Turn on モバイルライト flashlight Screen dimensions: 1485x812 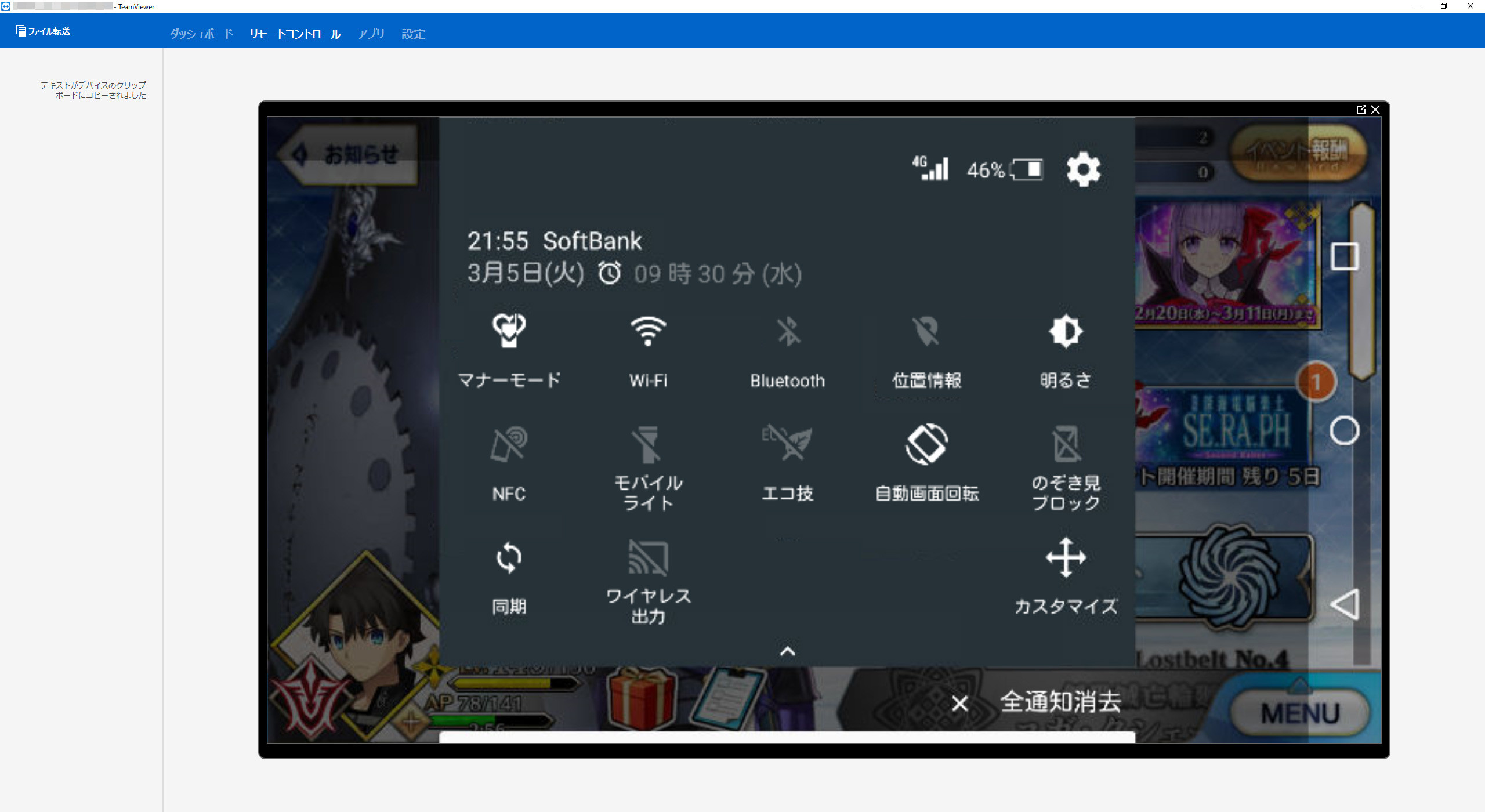click(648, 445)
